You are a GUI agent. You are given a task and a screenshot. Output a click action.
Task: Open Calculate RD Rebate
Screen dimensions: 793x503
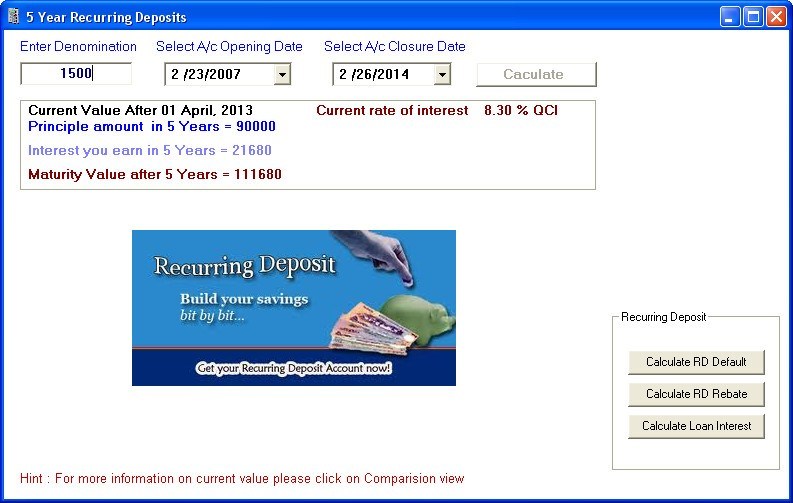pos(695,394)
